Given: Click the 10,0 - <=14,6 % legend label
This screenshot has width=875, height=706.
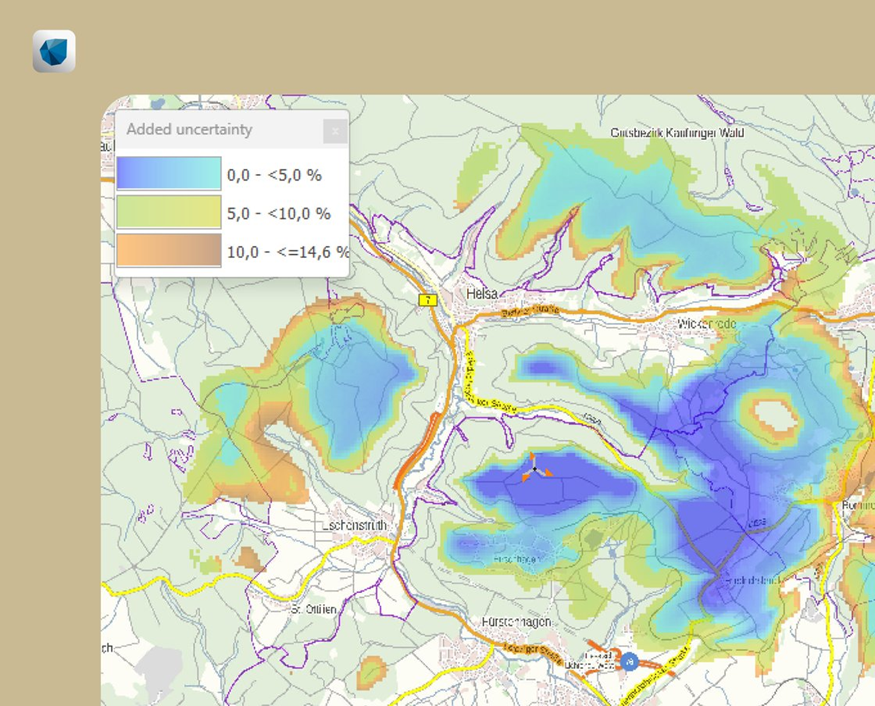Looking at the screenshot, I should click(287, 252).
